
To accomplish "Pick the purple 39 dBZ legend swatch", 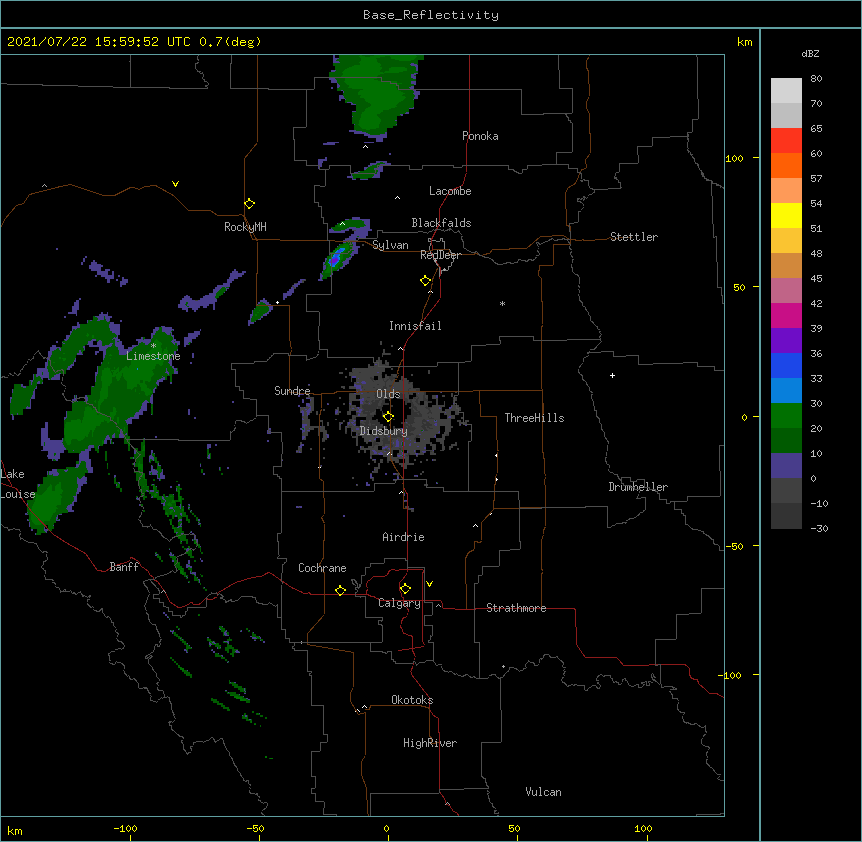I will pos(786,341).
